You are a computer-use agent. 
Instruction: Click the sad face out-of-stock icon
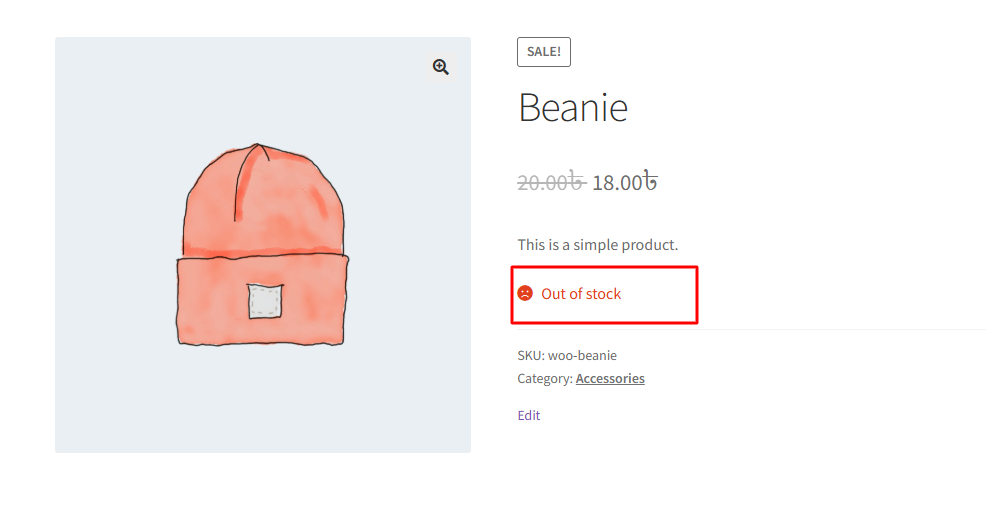click(525, 293)
